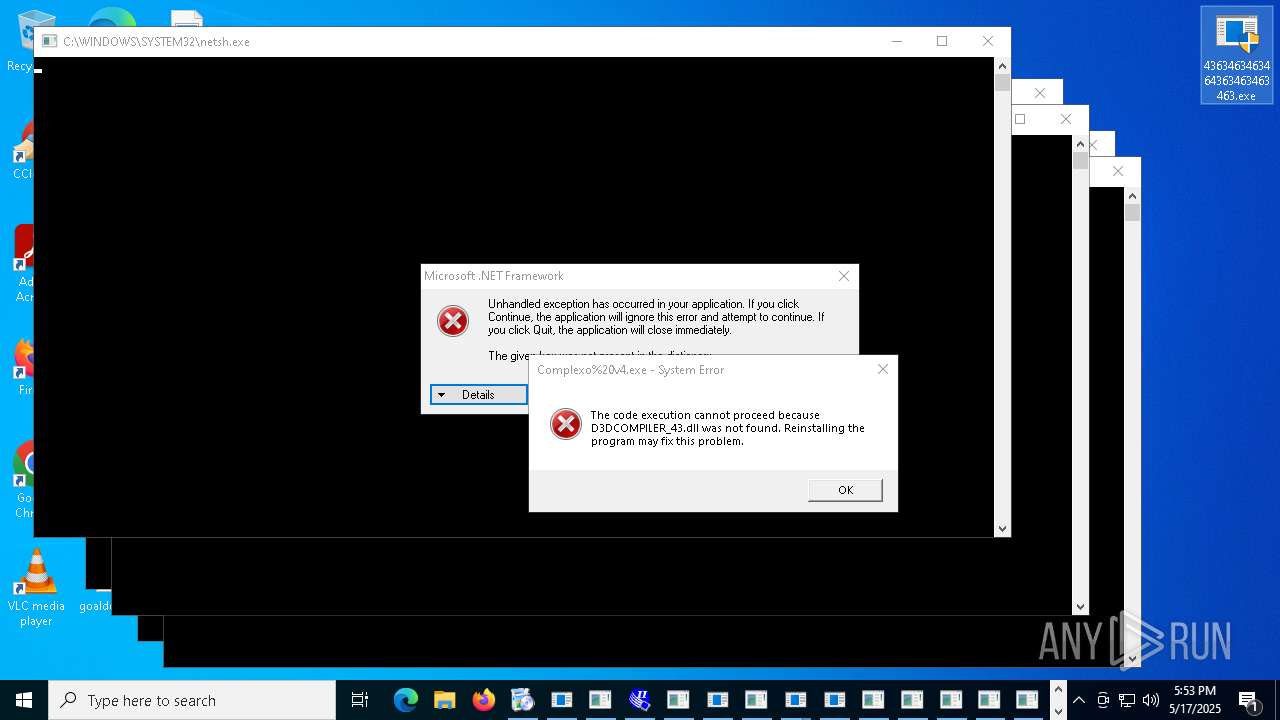Viewport: 1280px width, 720px height.
Task: Maximize the netsh.exe console window
Action: [941, 41]
